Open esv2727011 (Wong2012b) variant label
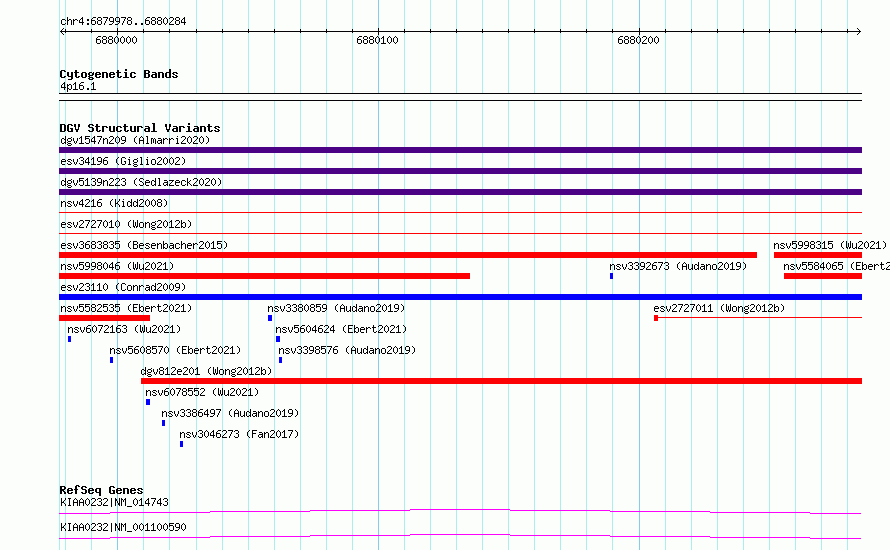Image resolution: width=890 pixels, height=550 pixels. pyautogui.click(x=719, y=308)
